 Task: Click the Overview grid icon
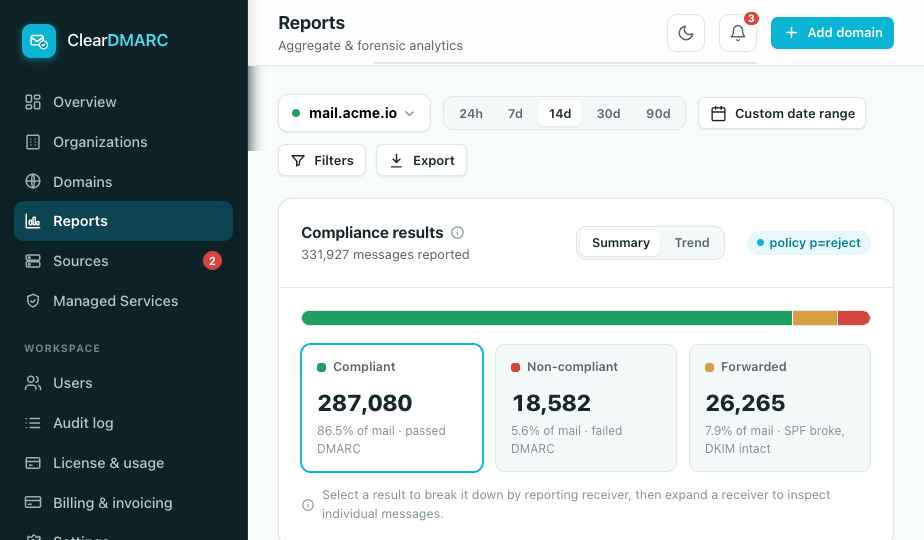pos(33,102)
